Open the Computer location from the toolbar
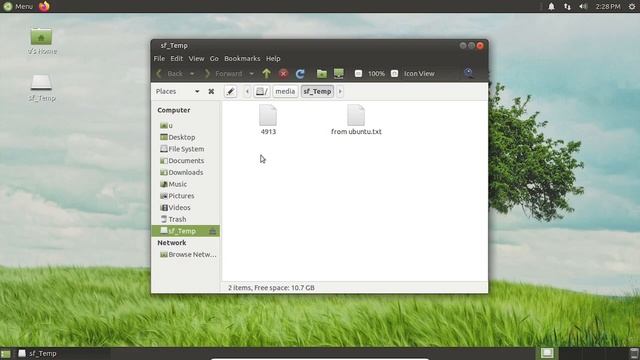Viewport: 640px width, 360px height. [x=338, y=73]
